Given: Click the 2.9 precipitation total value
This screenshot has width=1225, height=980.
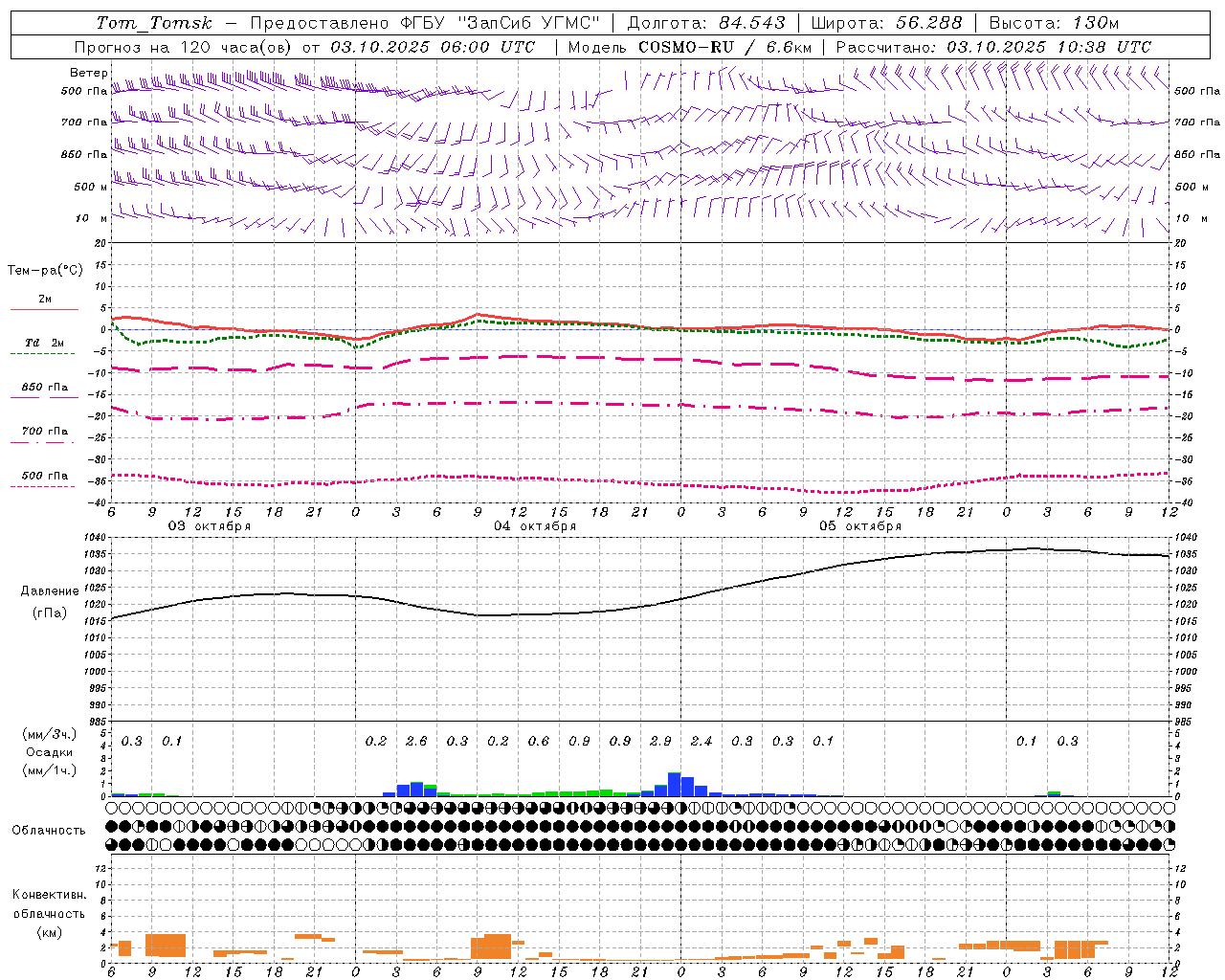Looking at the screenshot, I should [x=660, y=741].
